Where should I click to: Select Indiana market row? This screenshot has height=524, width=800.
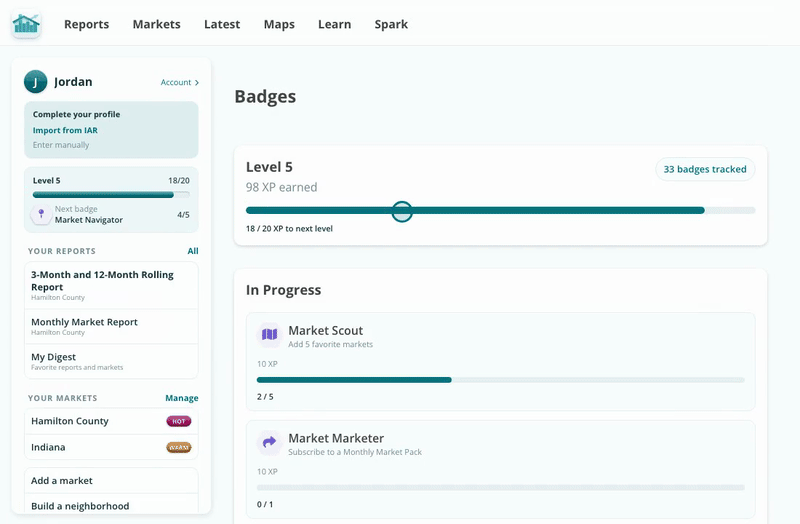(x=111, y=447)
